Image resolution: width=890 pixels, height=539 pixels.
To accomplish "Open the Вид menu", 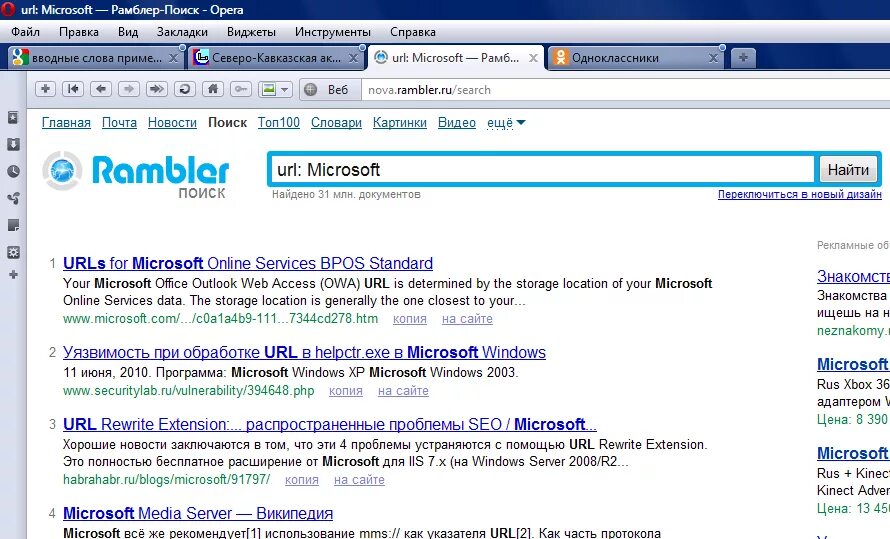I will [x=128, y=32].
